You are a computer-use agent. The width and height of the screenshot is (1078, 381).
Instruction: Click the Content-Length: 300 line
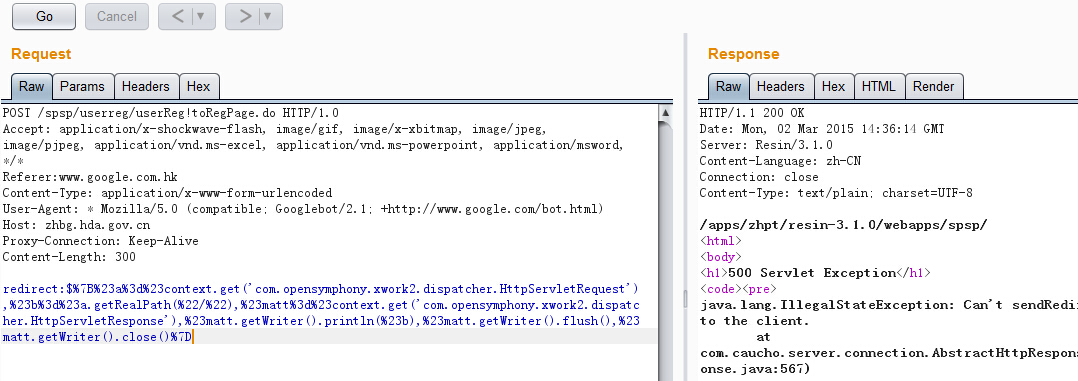(x=69, y=257)
